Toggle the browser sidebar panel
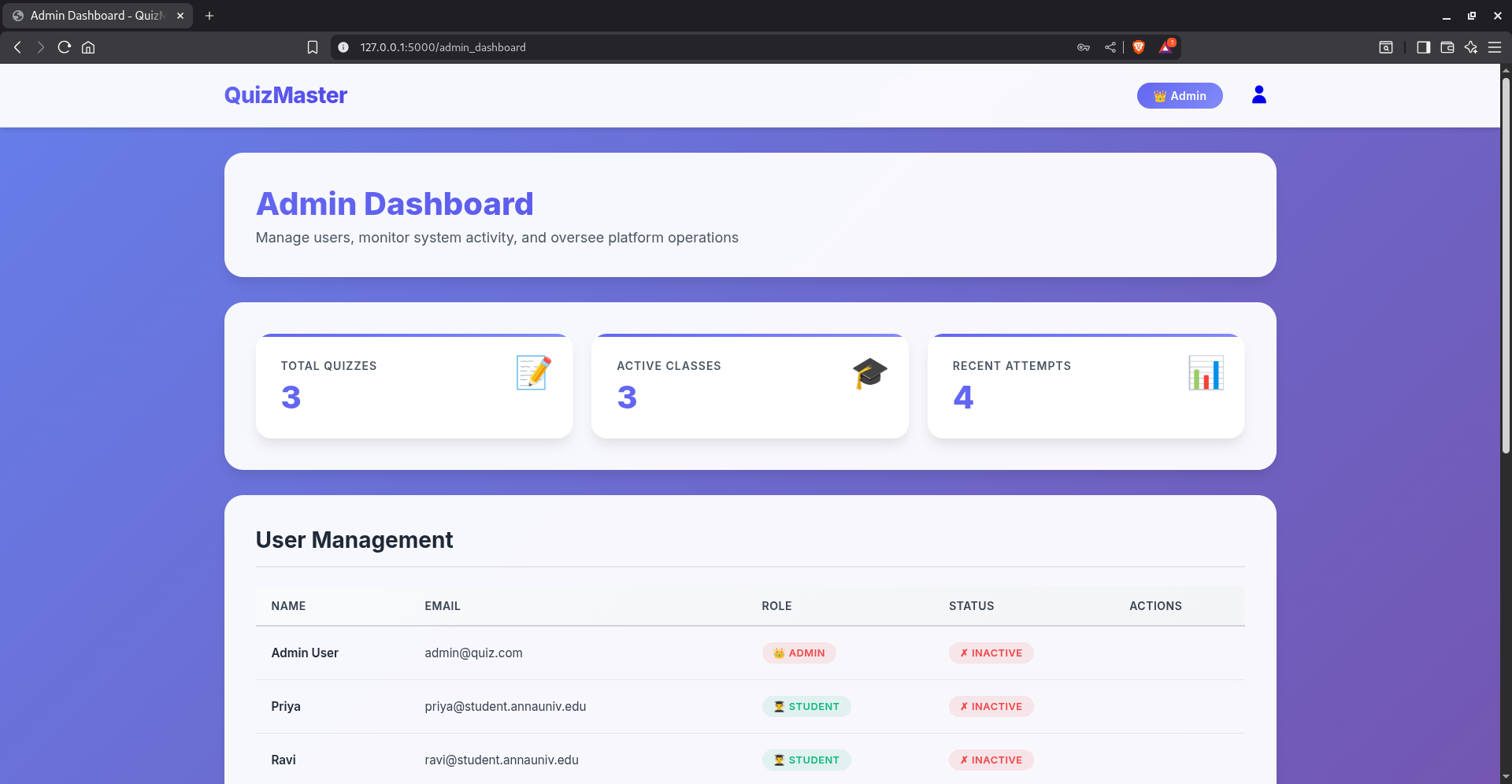The height and width of the screenshot is (784, 1512). [1423, 47]
